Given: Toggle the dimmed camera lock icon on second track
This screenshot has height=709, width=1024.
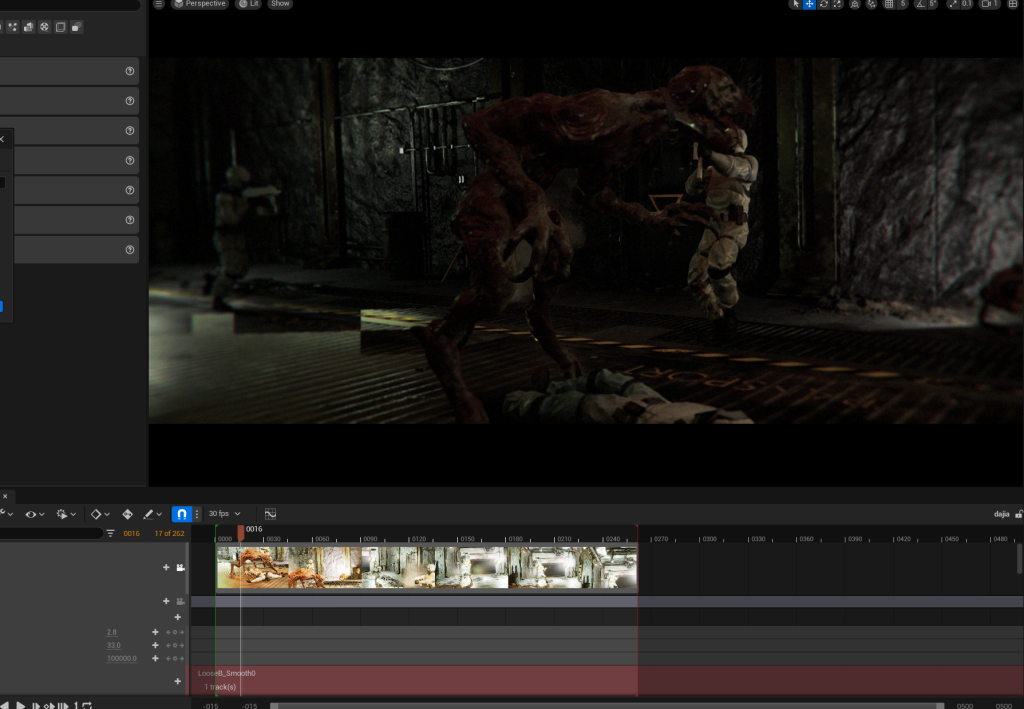Looking at the screenshot, I should pyautogui.click(x=180, y=601).
